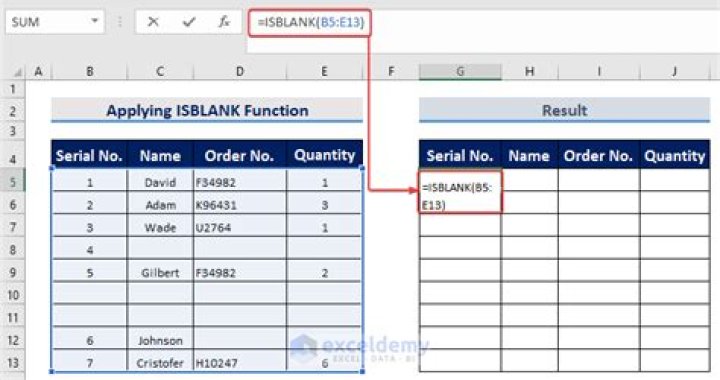Select column D header
The width and height of the screenshot is (720, 380).
(x=240, y=72)
